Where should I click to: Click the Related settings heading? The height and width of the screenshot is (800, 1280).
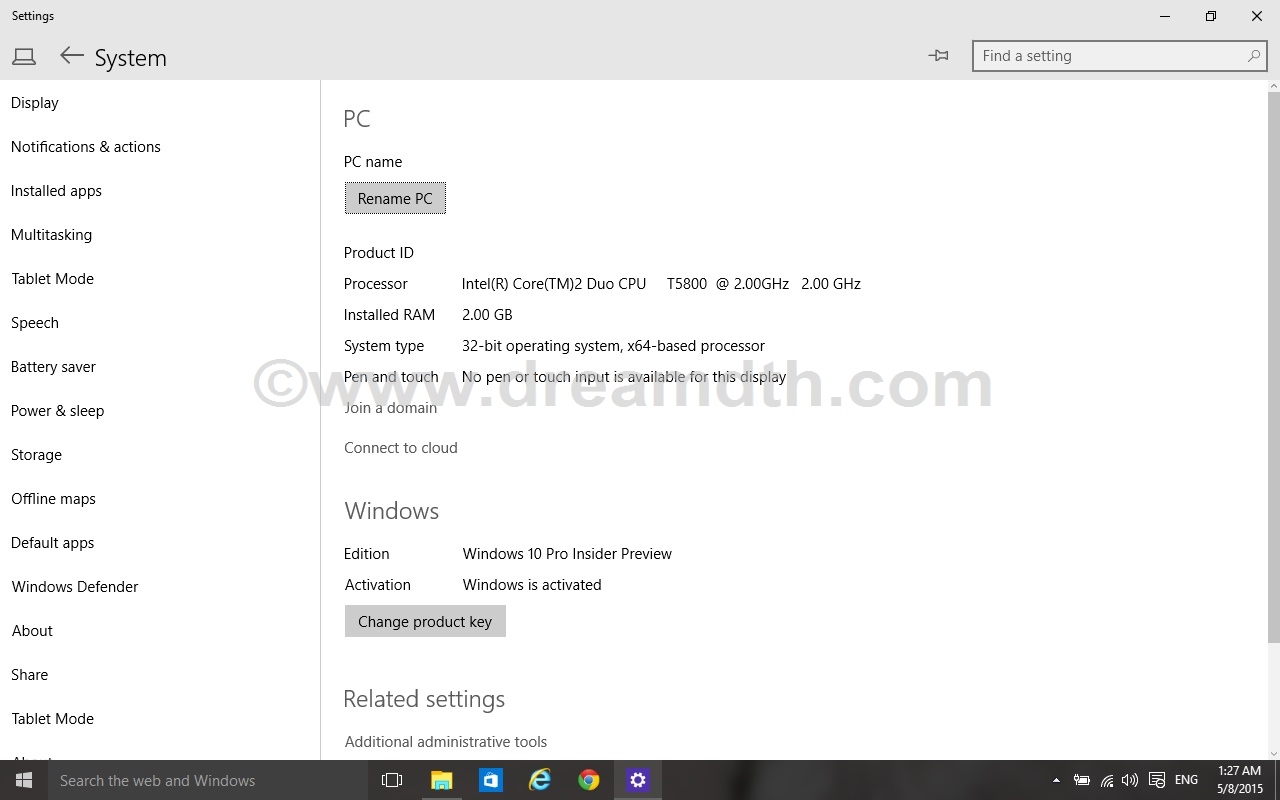[x=424, y=699]
